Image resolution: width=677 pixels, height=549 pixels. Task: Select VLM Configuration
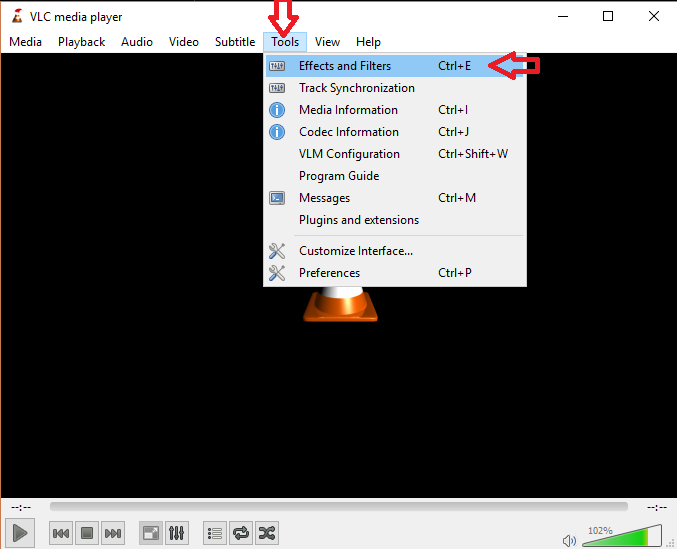395,154
